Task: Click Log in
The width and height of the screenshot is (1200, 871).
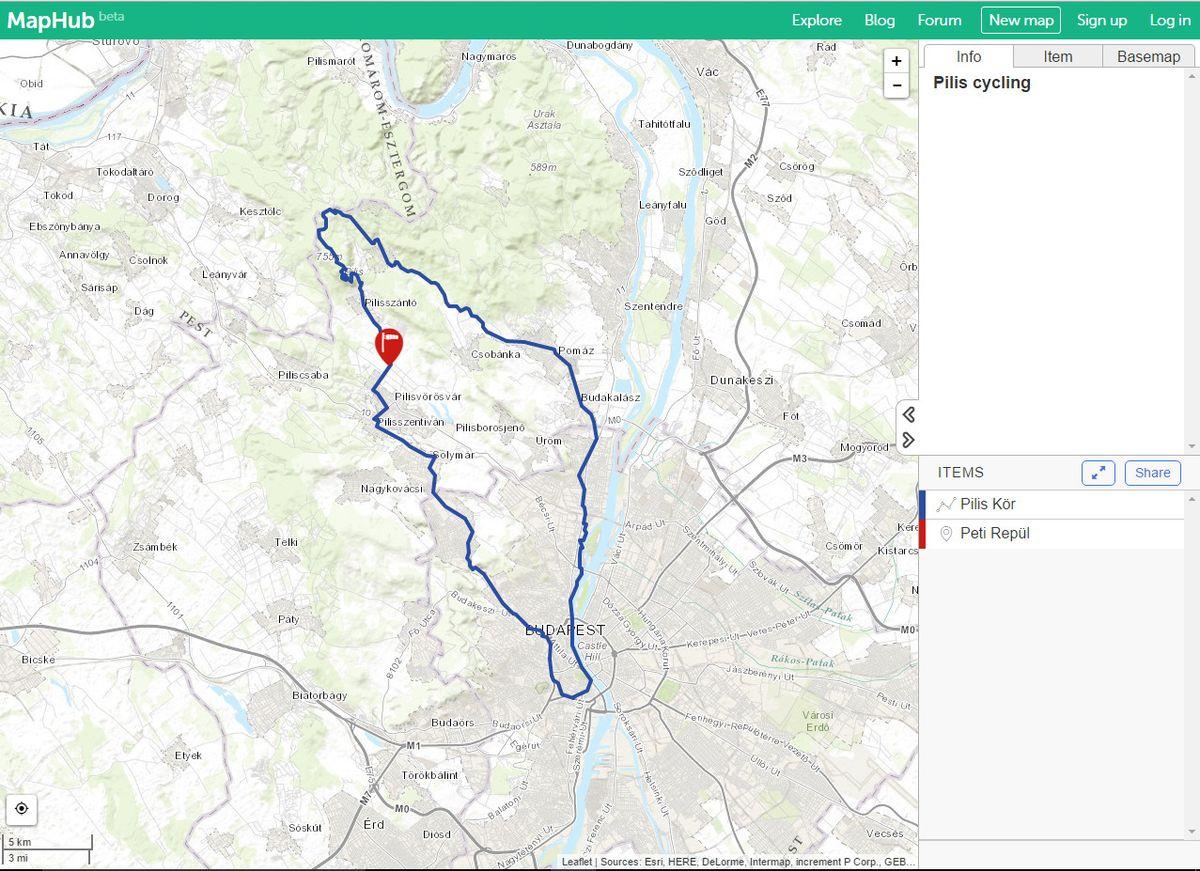Action: (x=1170, y=20)
